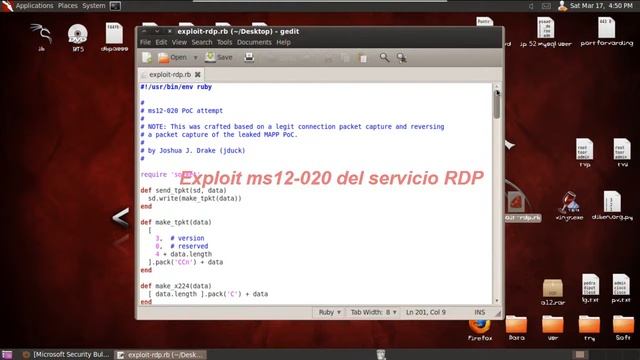Image resolution: width=640 pixels, height=360 pixels.
Task: Launch the terminal from top panel icon
Action: click(116, 6)
